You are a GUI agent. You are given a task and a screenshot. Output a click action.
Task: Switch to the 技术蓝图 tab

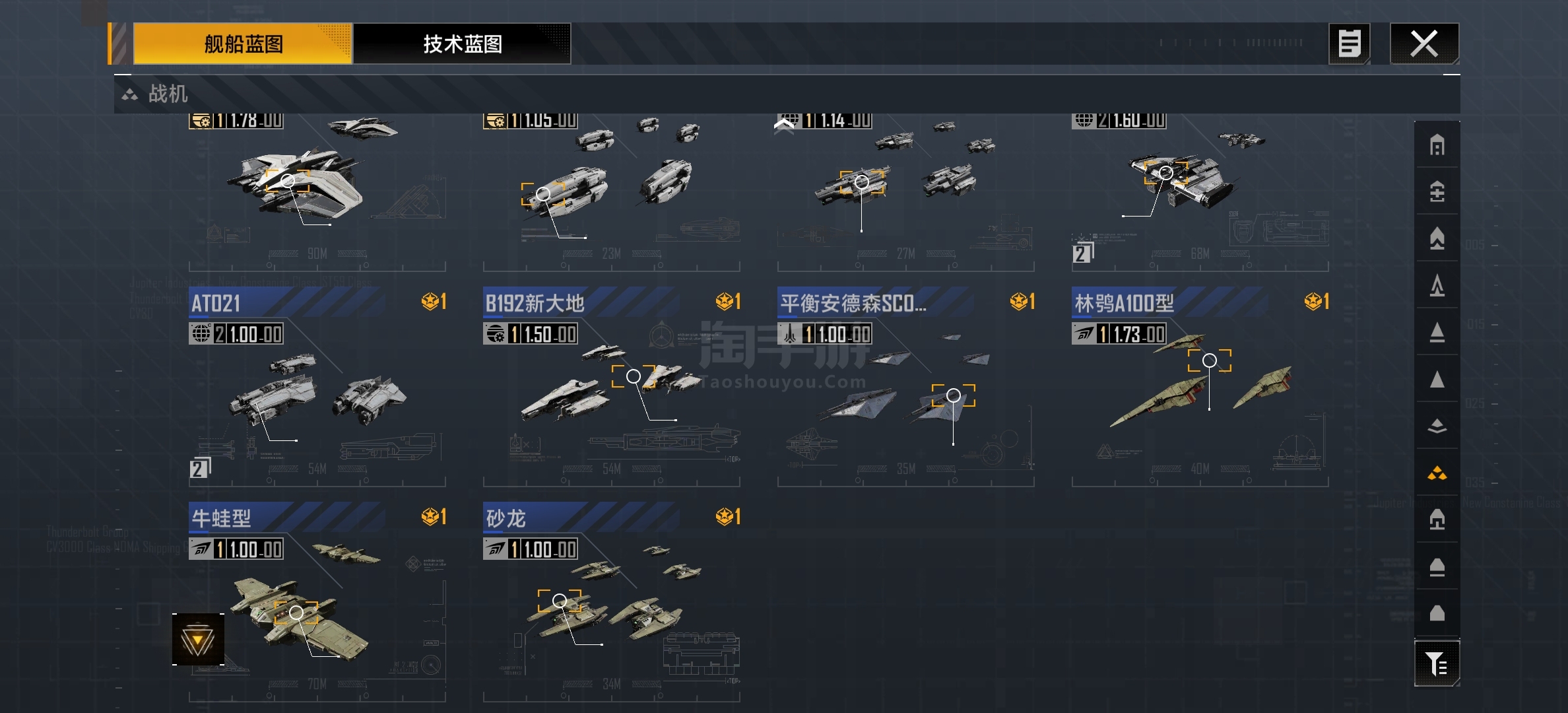[462, 44]
